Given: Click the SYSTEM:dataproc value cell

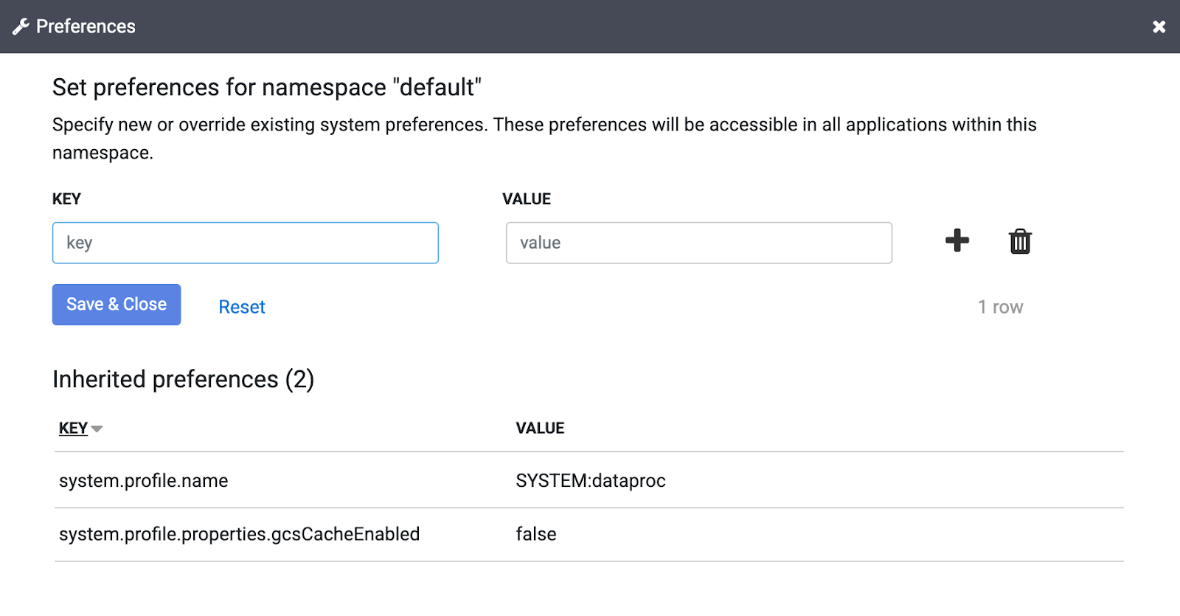Looking at the screenshot, I should pos(586,480).
